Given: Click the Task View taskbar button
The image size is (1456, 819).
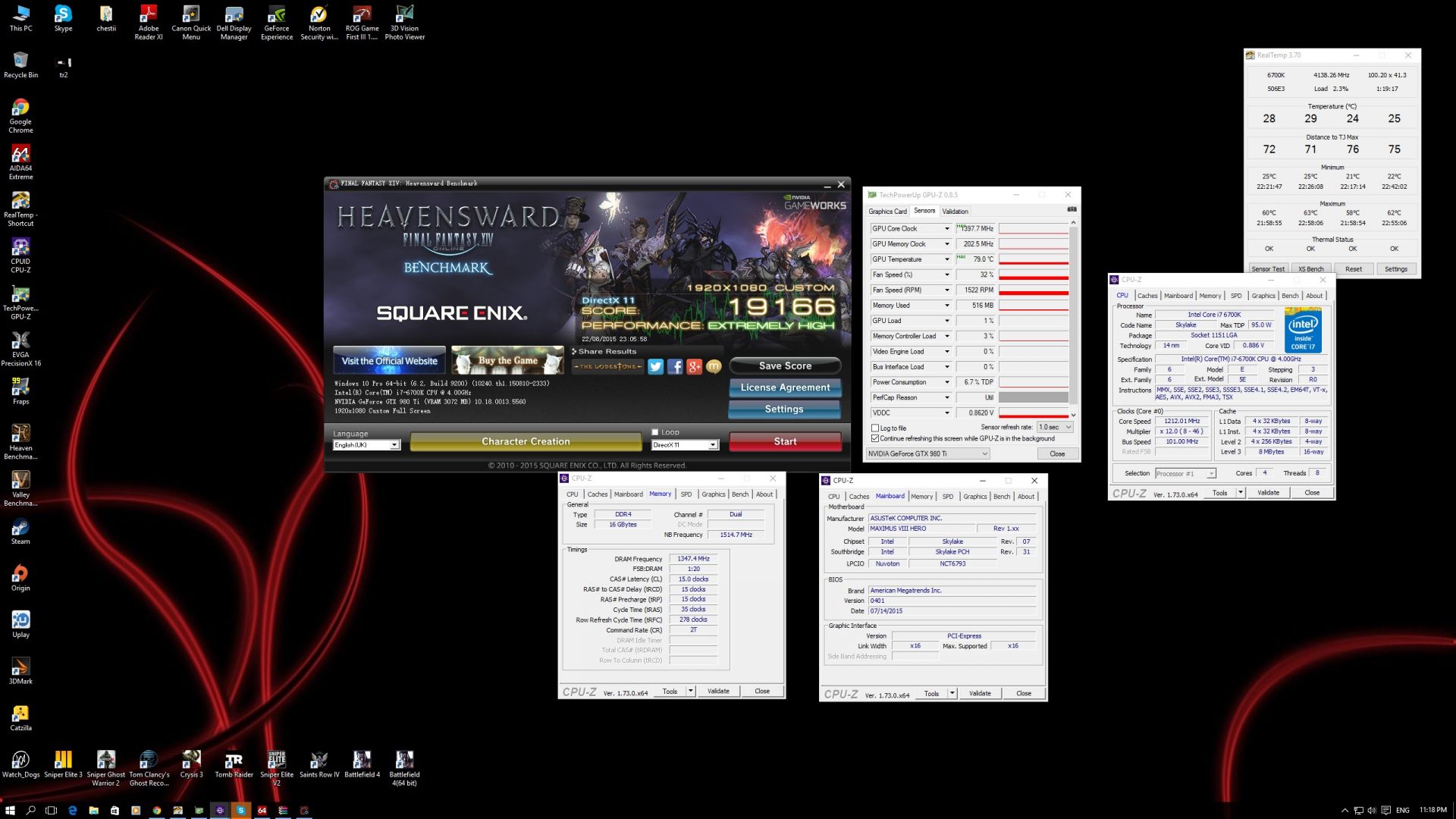Looking at the screenshot, I should pos(52,810).
